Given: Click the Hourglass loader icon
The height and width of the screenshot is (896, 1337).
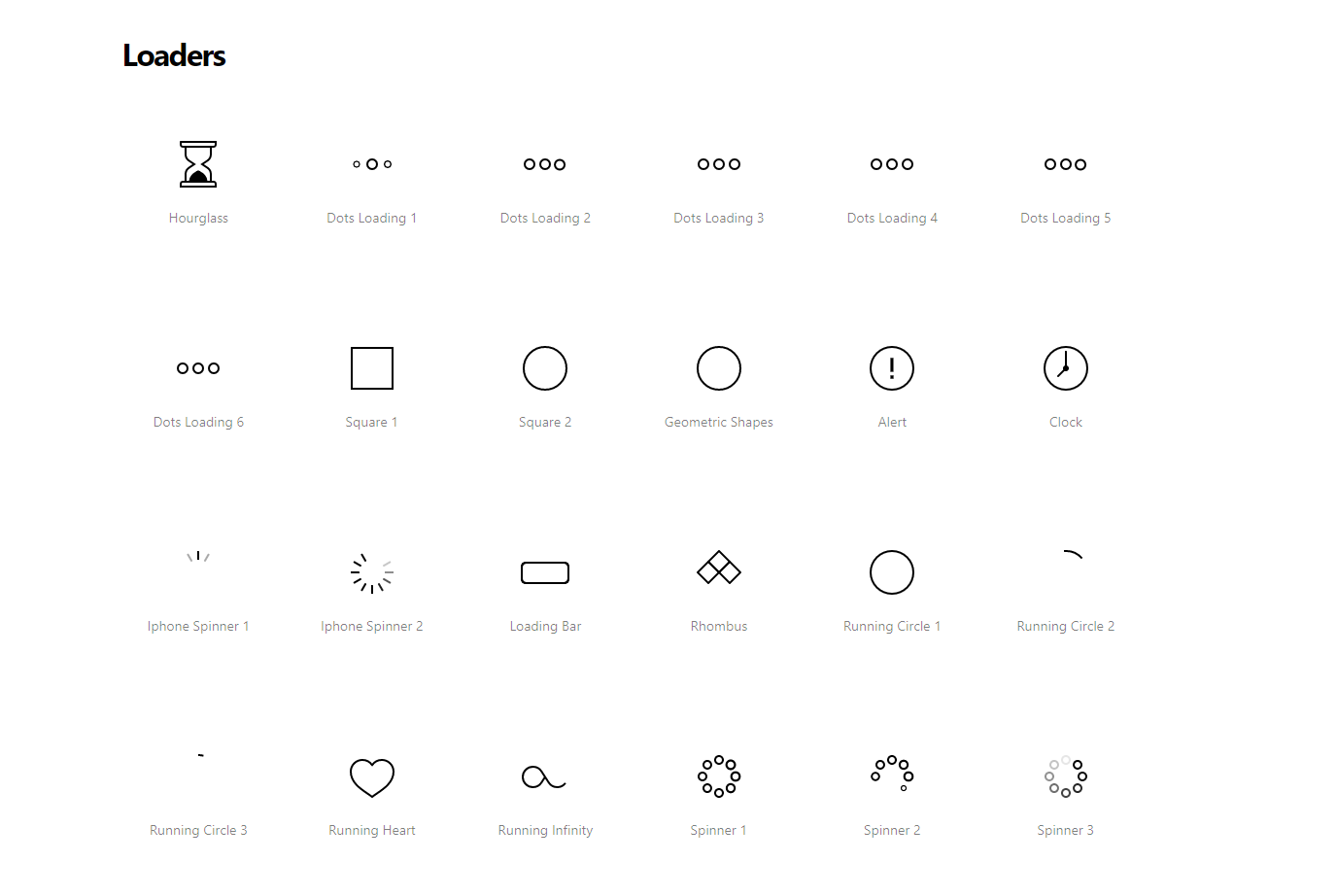Looking at the screenshot, I should pos(198,164).
